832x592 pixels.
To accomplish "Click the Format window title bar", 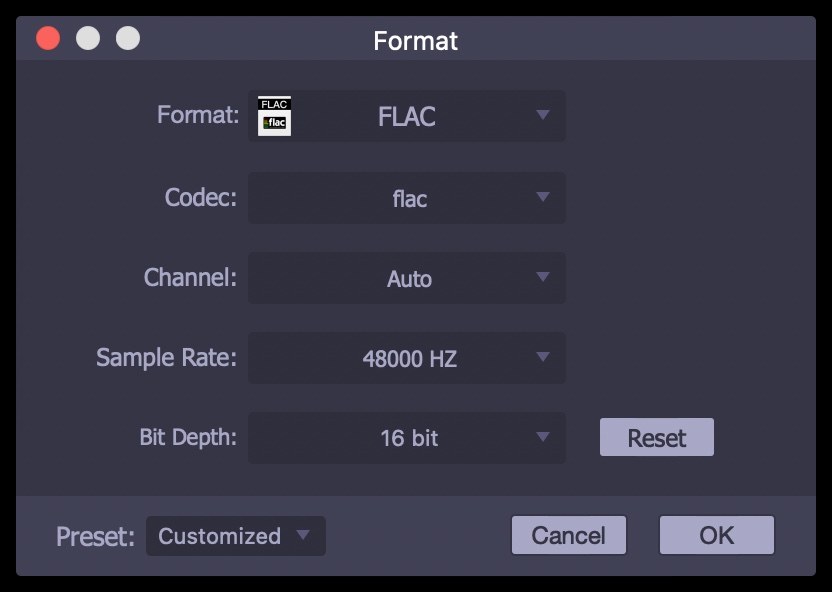I will pos(415,38).
